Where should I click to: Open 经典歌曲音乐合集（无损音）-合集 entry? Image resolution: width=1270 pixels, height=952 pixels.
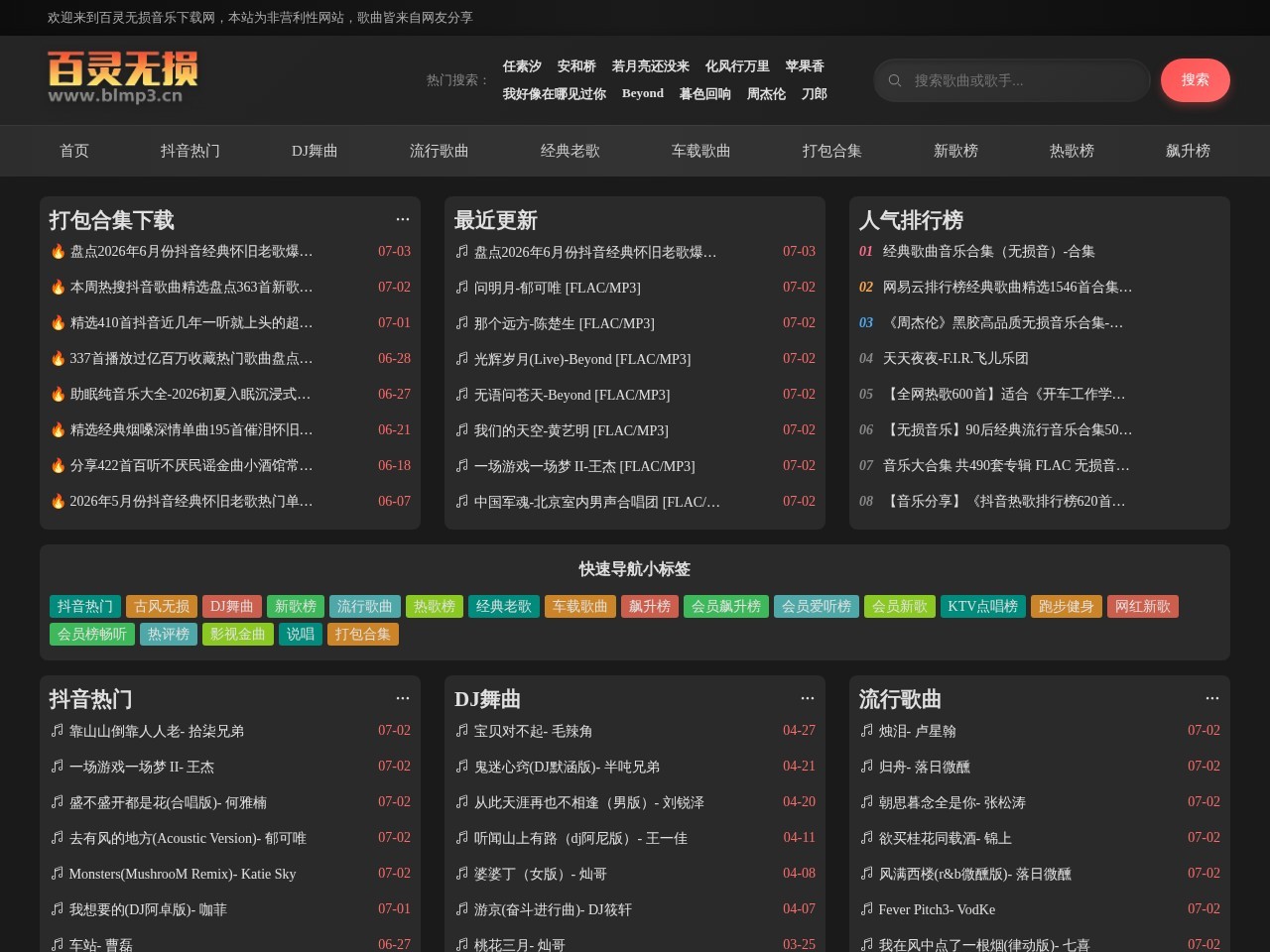(x=989, y=251)
